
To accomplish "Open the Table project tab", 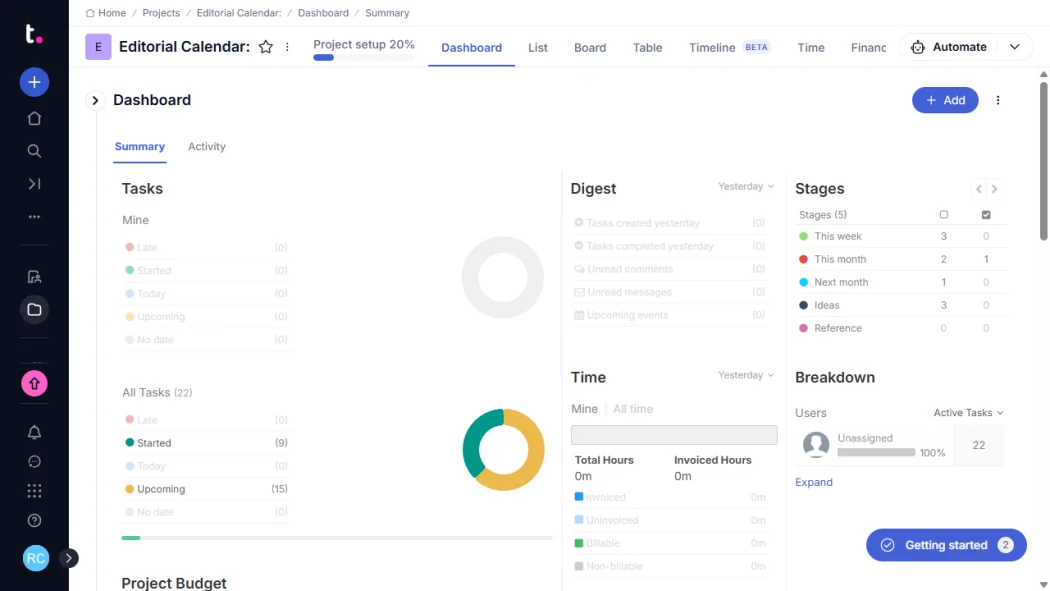I will [x=648, y=48].
